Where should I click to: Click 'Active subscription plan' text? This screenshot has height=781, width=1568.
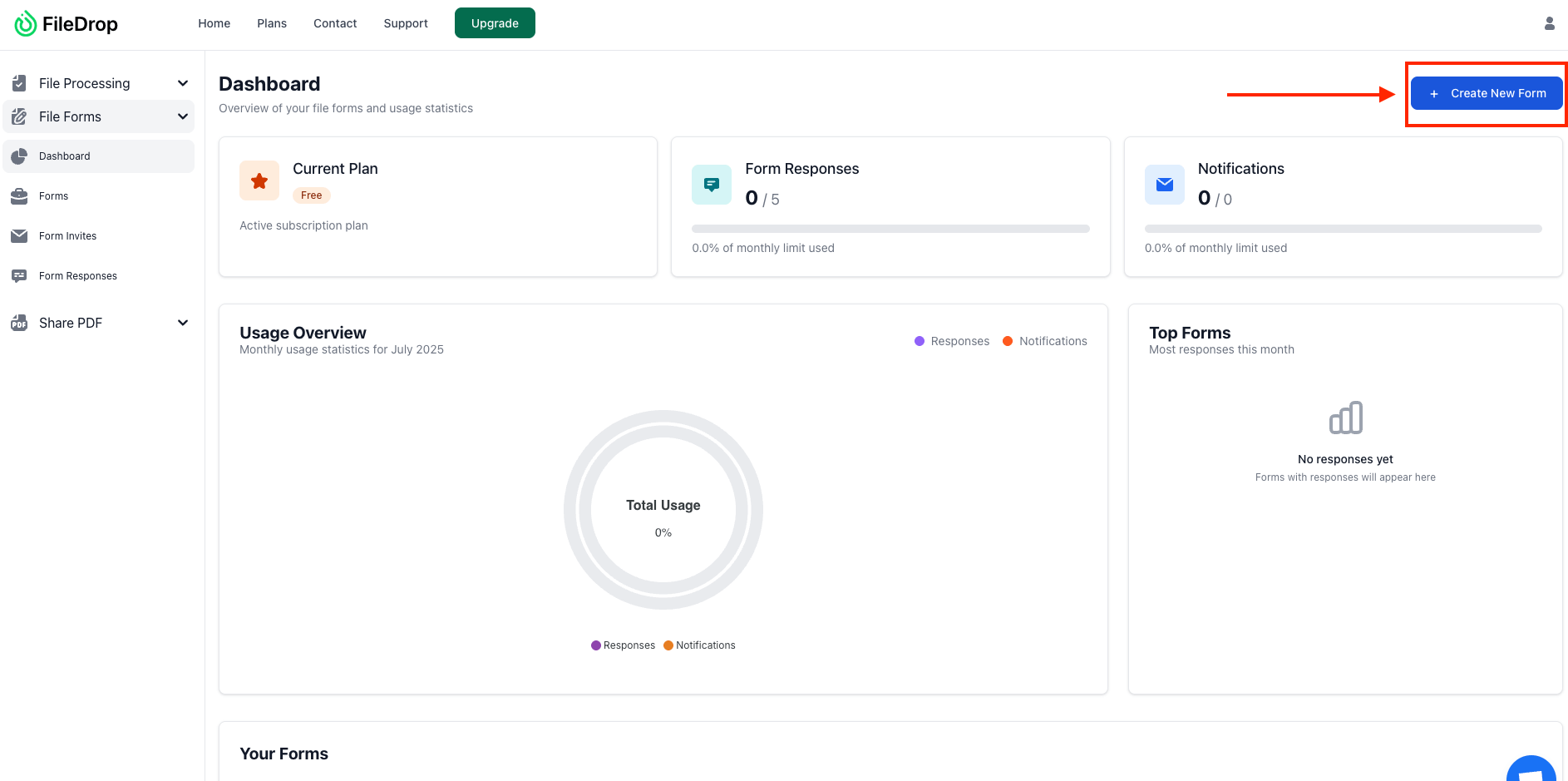tap(303, 225)
